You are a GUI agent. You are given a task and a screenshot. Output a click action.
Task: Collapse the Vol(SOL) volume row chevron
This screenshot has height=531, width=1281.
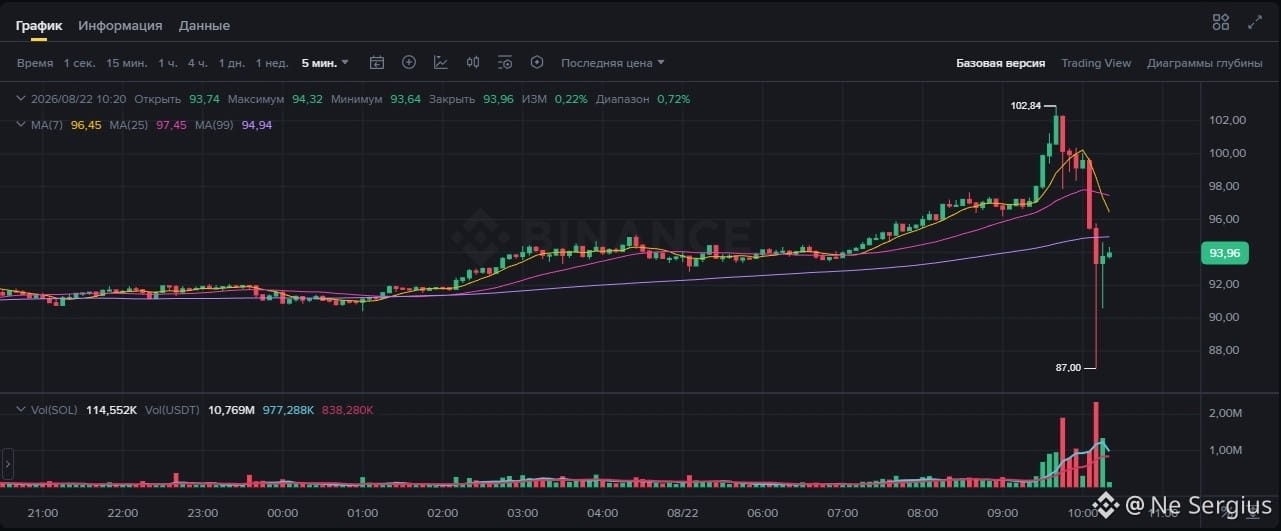point(22,410)
